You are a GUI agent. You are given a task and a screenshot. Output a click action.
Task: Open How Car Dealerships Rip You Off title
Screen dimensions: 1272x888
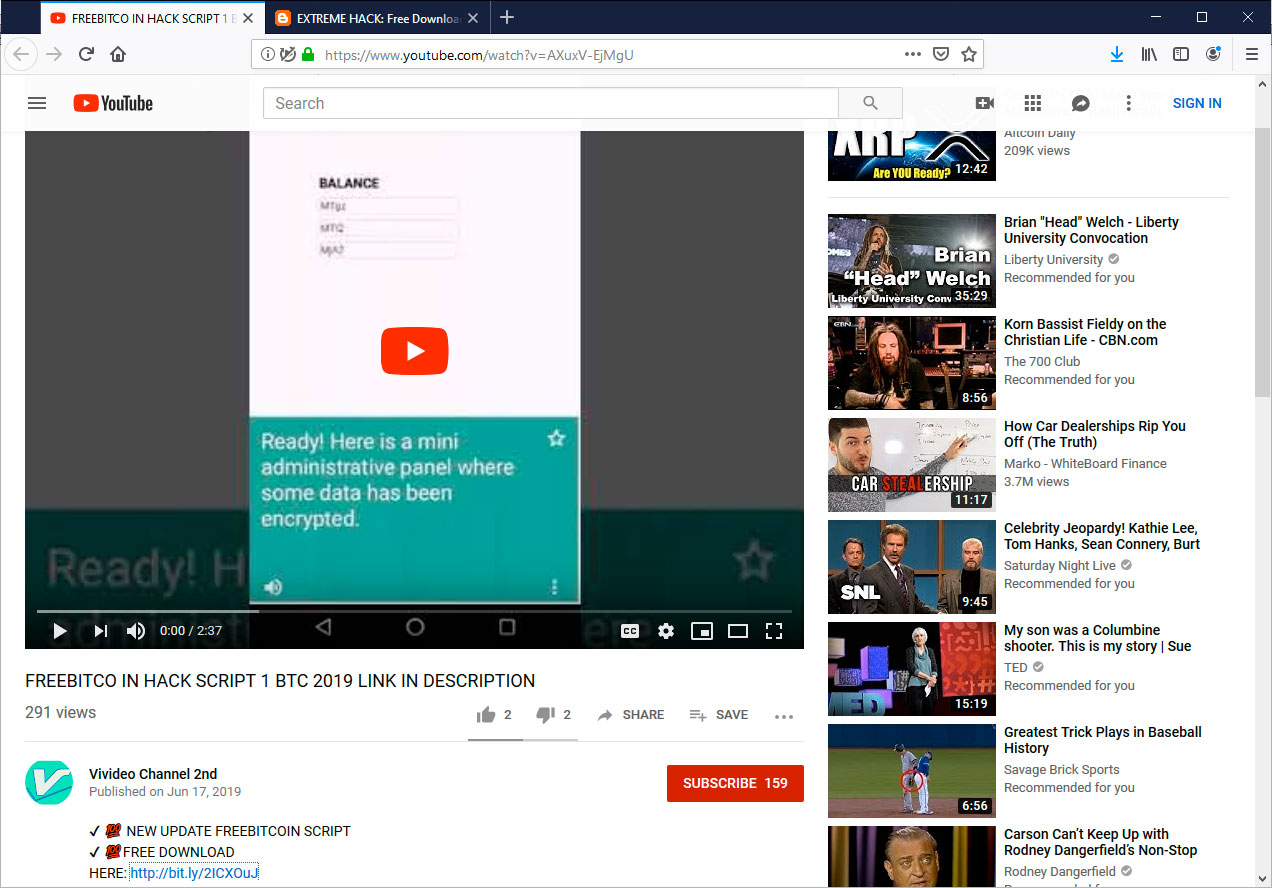[x=1095, y=434]
